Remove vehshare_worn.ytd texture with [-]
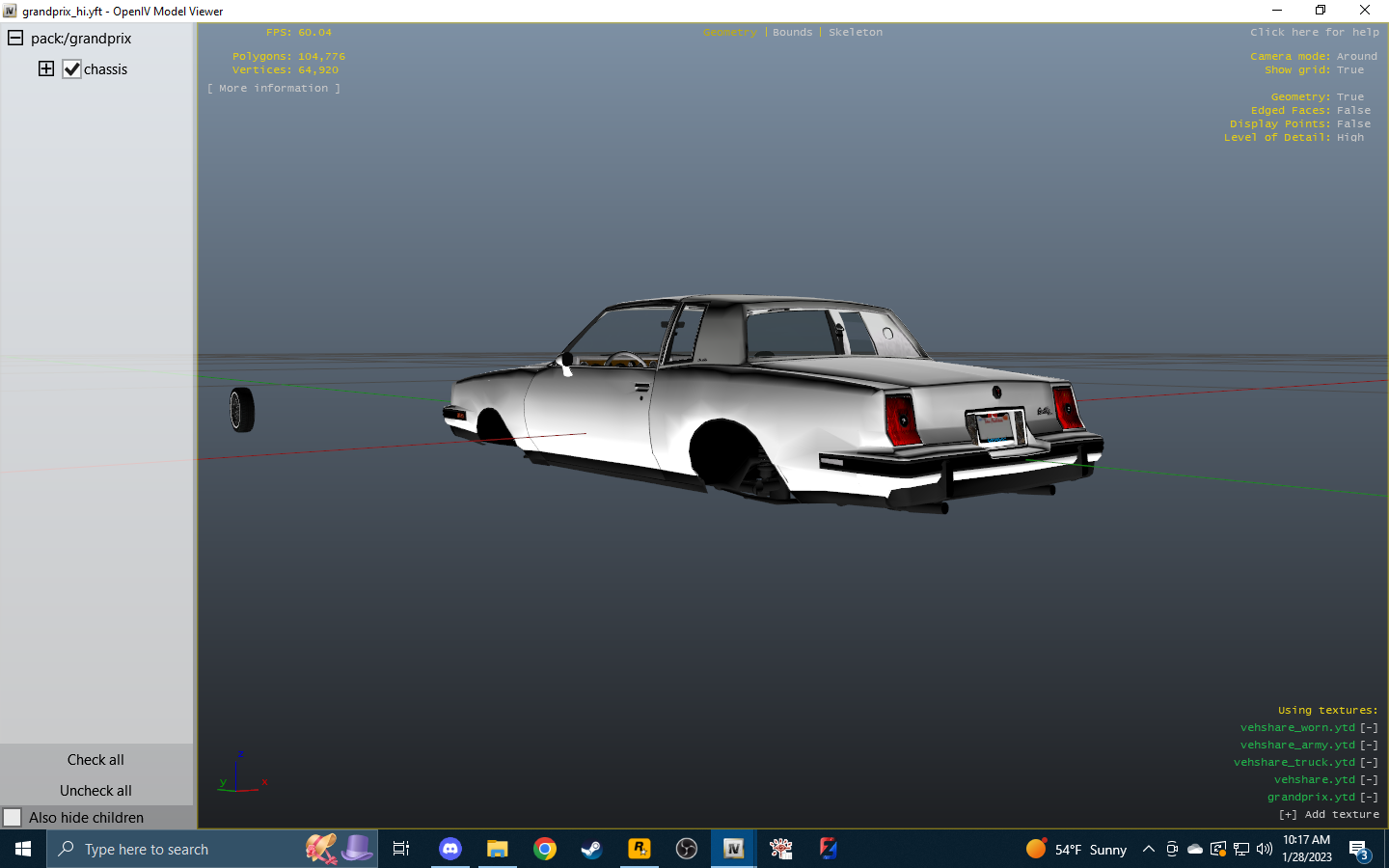 (x=1369, y=728)
